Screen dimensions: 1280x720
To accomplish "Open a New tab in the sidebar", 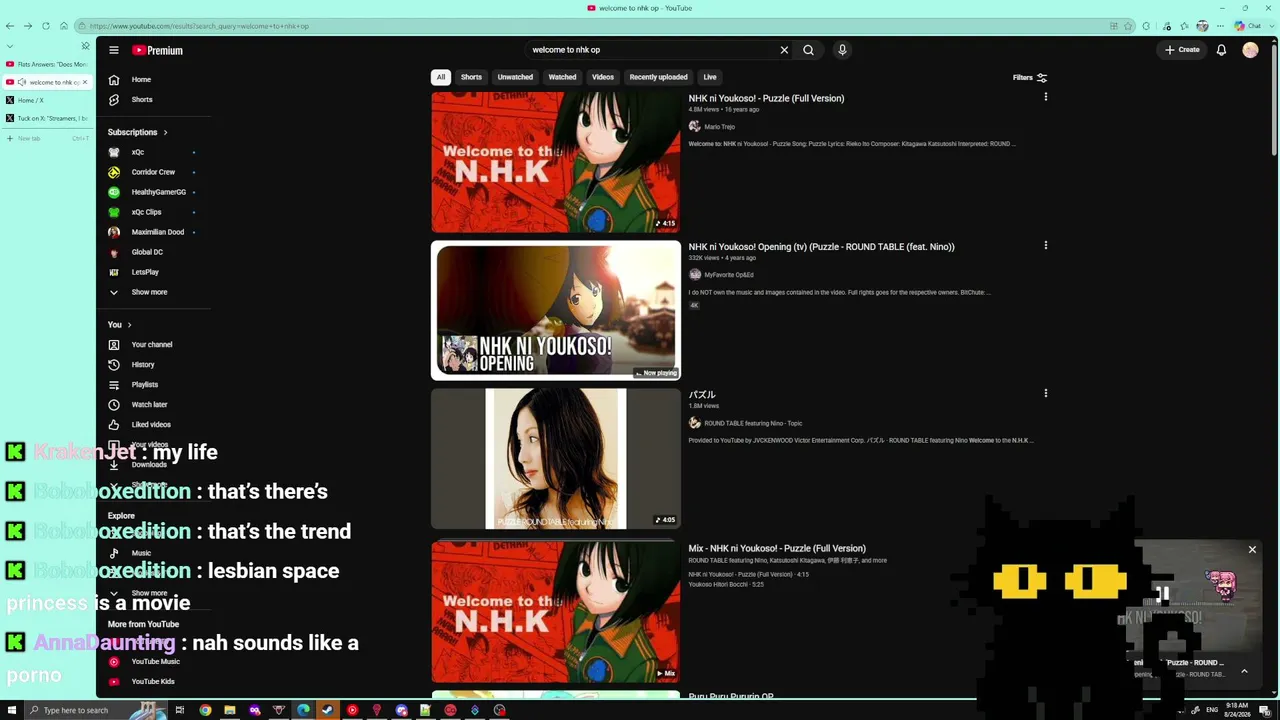I will pyautogui.click(x=47, y=138).
